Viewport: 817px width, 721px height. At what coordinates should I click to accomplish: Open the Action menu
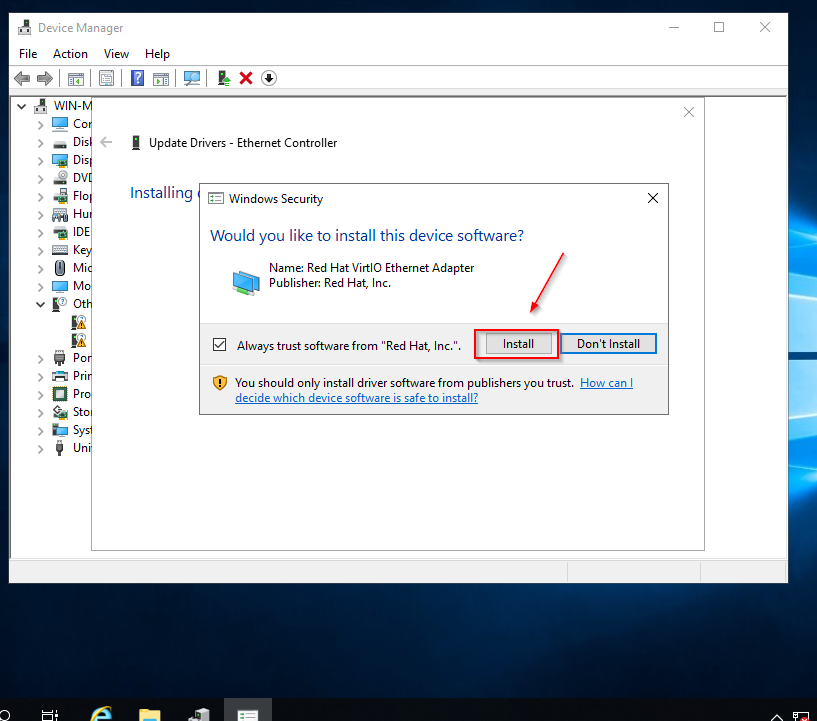click(70, 54)
